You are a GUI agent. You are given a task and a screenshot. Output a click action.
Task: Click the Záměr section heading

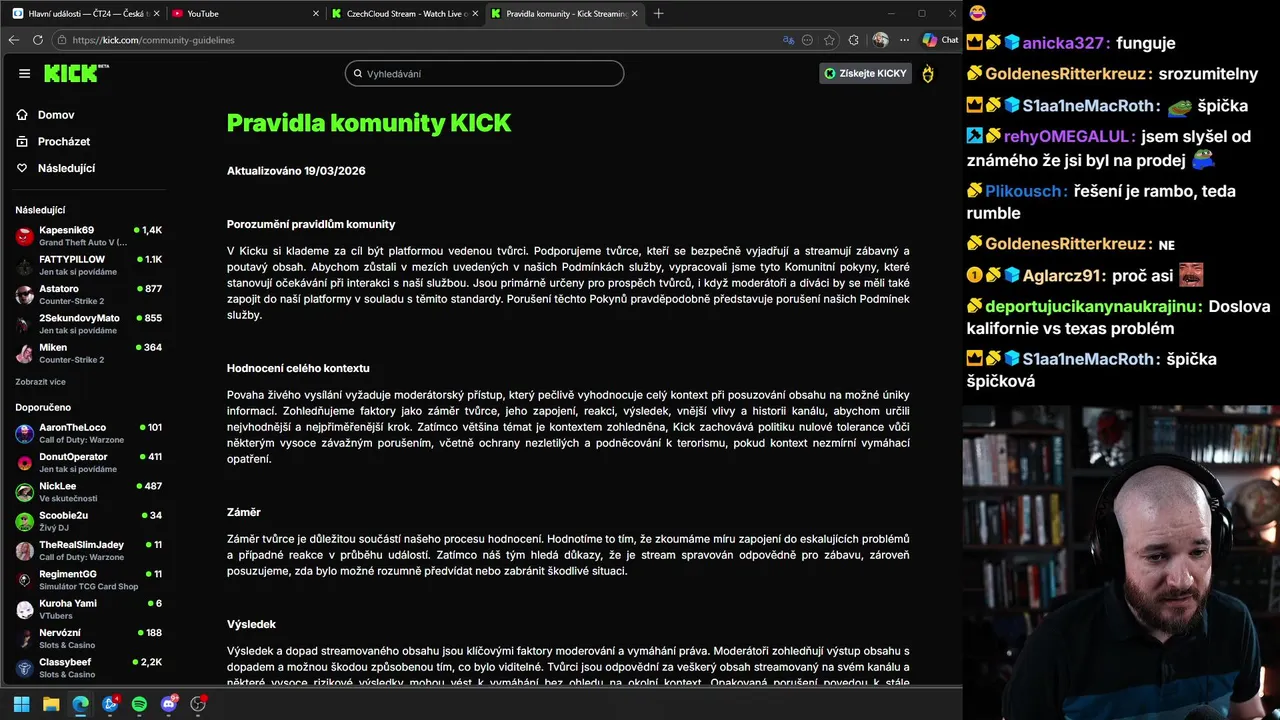click(244, 512)
